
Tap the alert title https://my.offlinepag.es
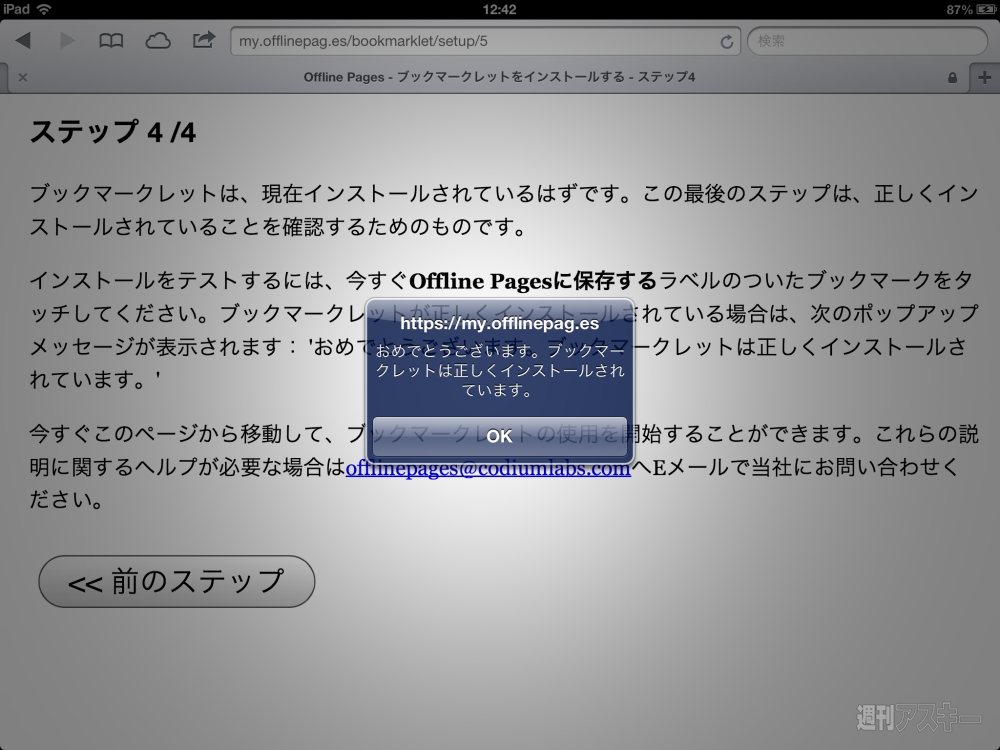coord(499,323)
